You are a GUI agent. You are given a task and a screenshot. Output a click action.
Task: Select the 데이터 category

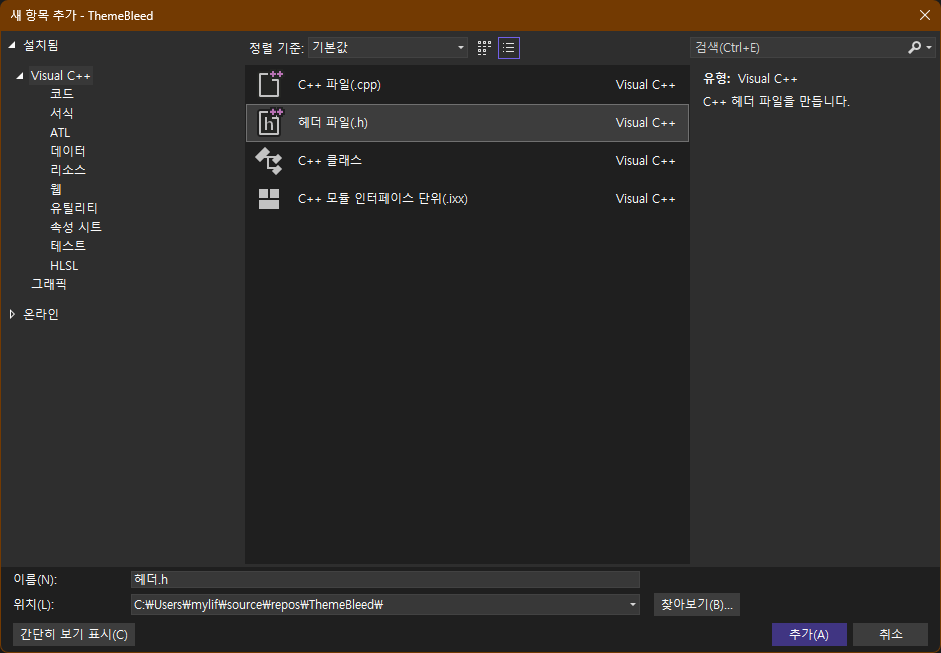pos(68,151)
